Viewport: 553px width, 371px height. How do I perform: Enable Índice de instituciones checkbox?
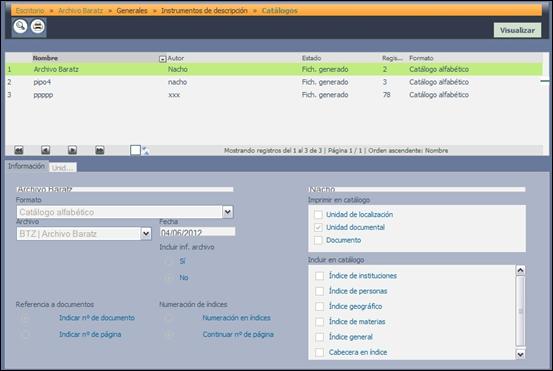[320, 276]
